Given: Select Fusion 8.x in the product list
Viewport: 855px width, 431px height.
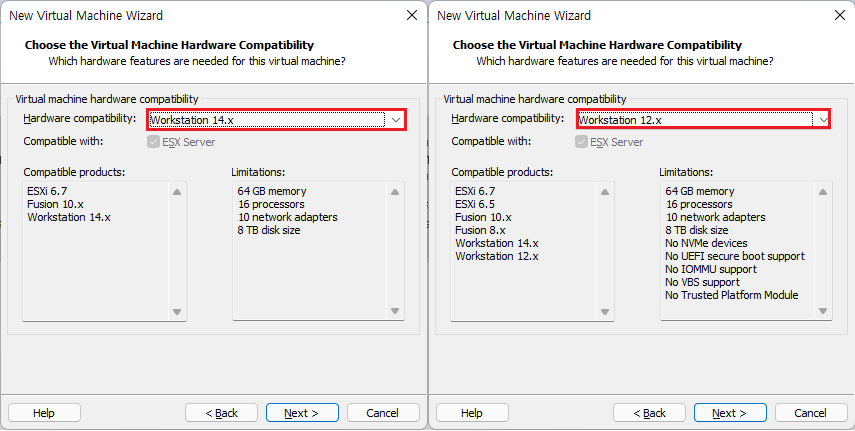Looking at the screenshot, I should (480, 230).
